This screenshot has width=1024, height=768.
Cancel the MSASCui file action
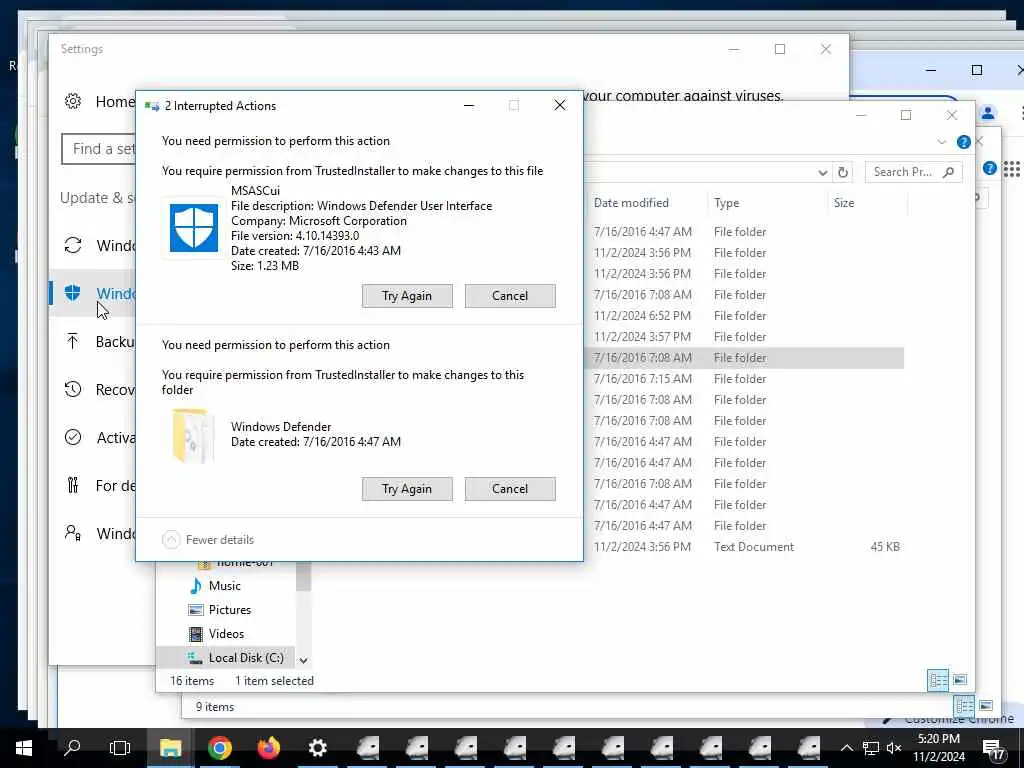click(510, 296)
